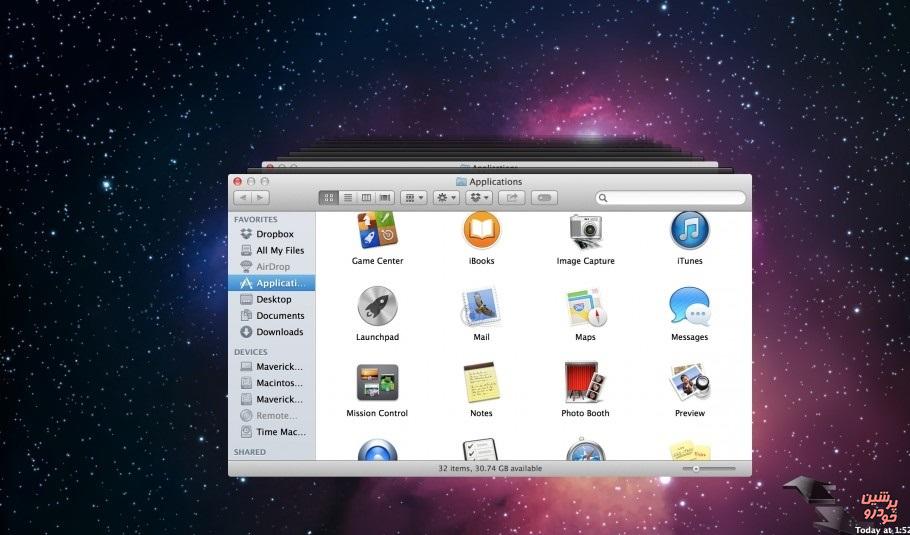The height and width of the screenshot is (535, 910).
Task: Select the Mission Control icon
Action: coord(377,383)
